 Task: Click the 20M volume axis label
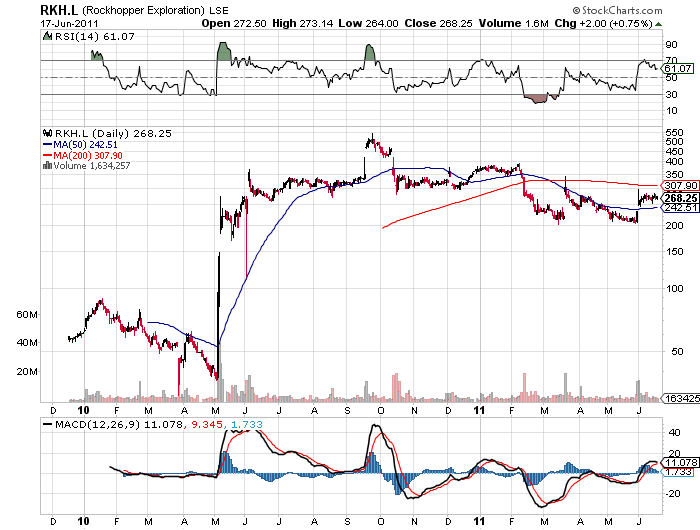click(27, 371)
